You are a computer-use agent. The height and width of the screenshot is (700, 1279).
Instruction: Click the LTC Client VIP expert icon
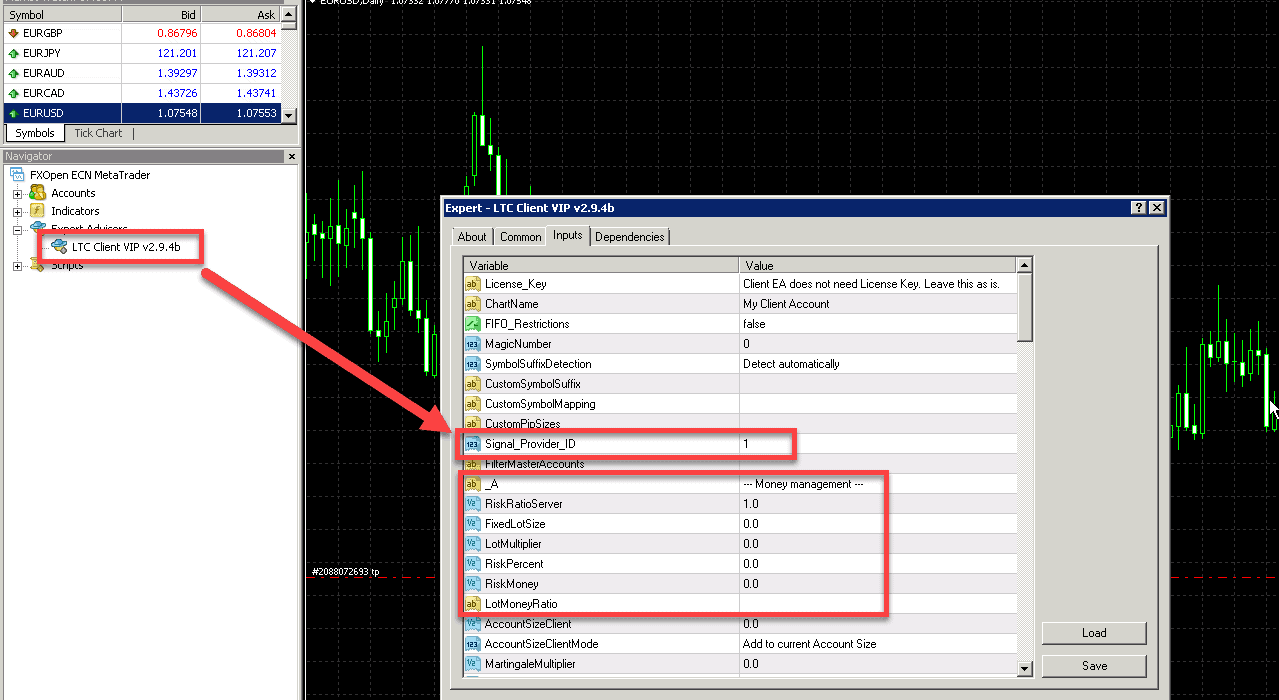[x=59, y=246]
